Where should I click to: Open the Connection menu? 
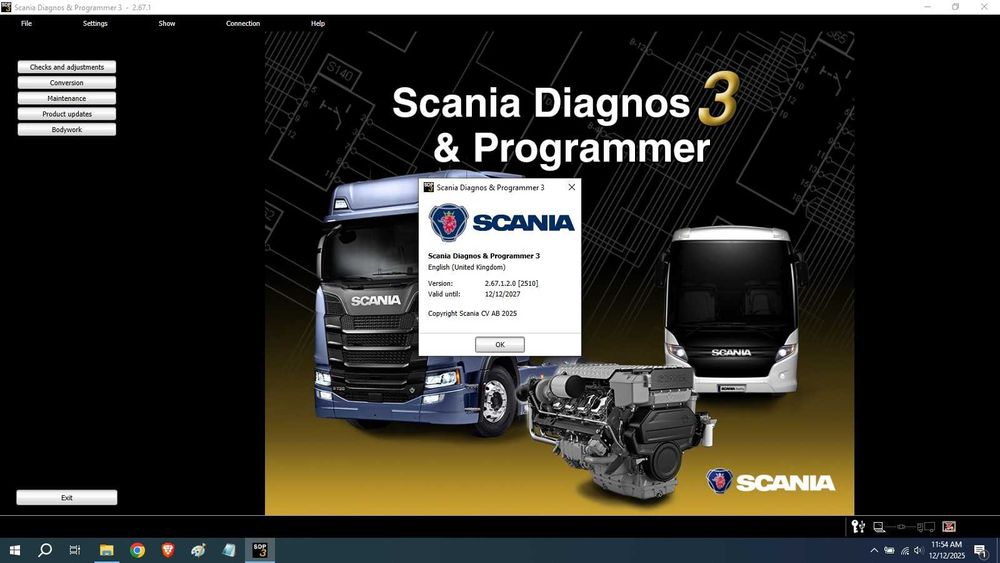pos(243,23)
